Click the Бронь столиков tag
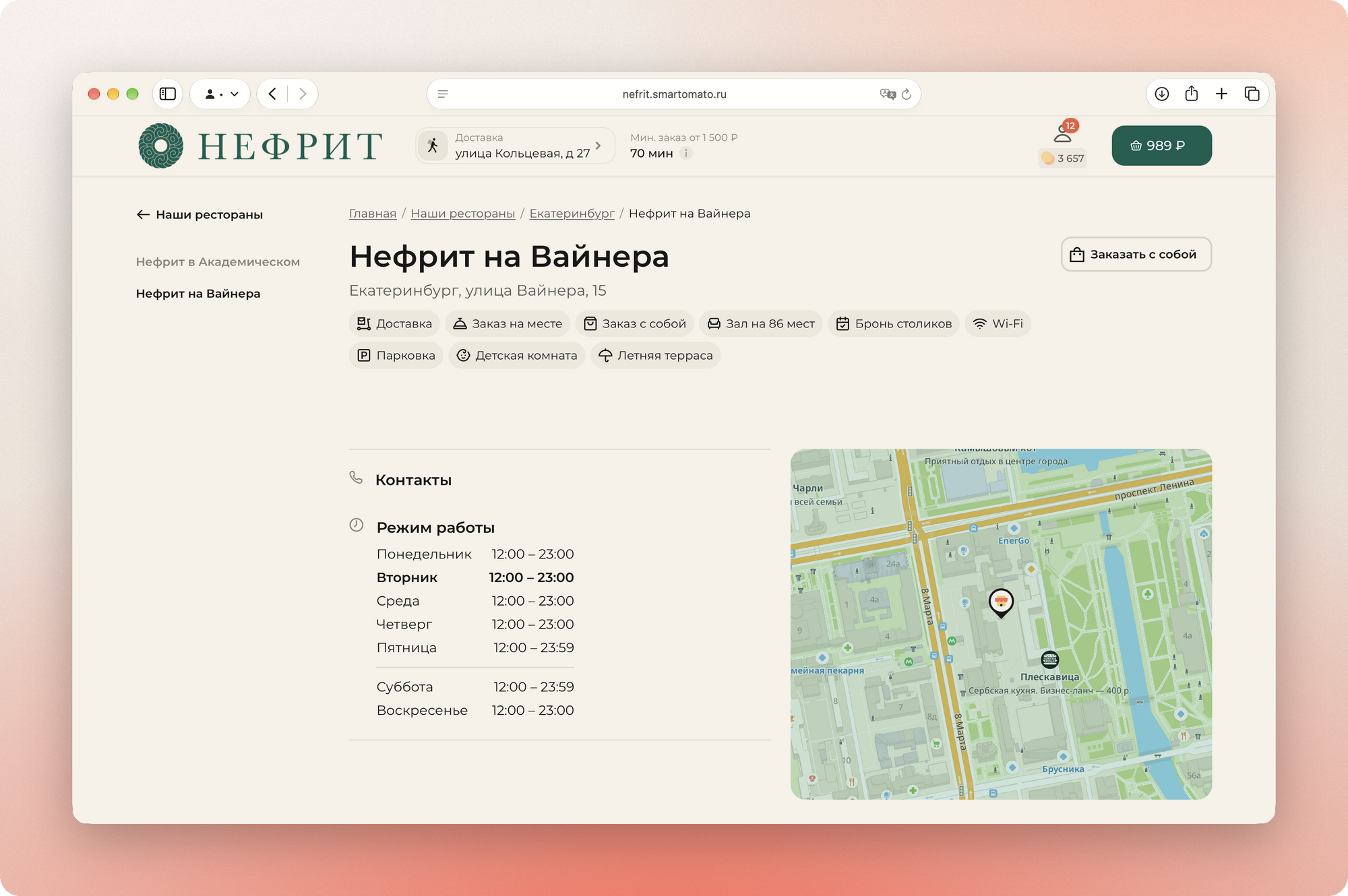1348x896 pixels. pos(894,323)
